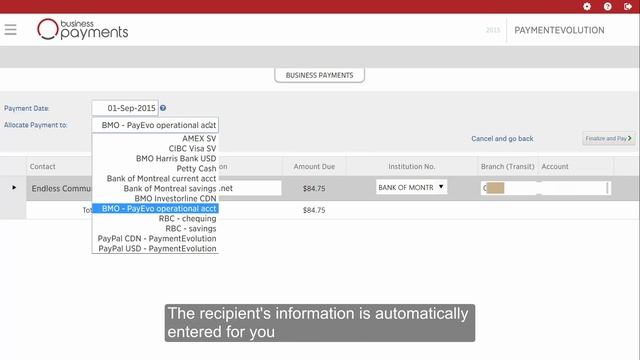
Task: Click the $84.75 amount in Endless row
Action: [x=314, y=189]
